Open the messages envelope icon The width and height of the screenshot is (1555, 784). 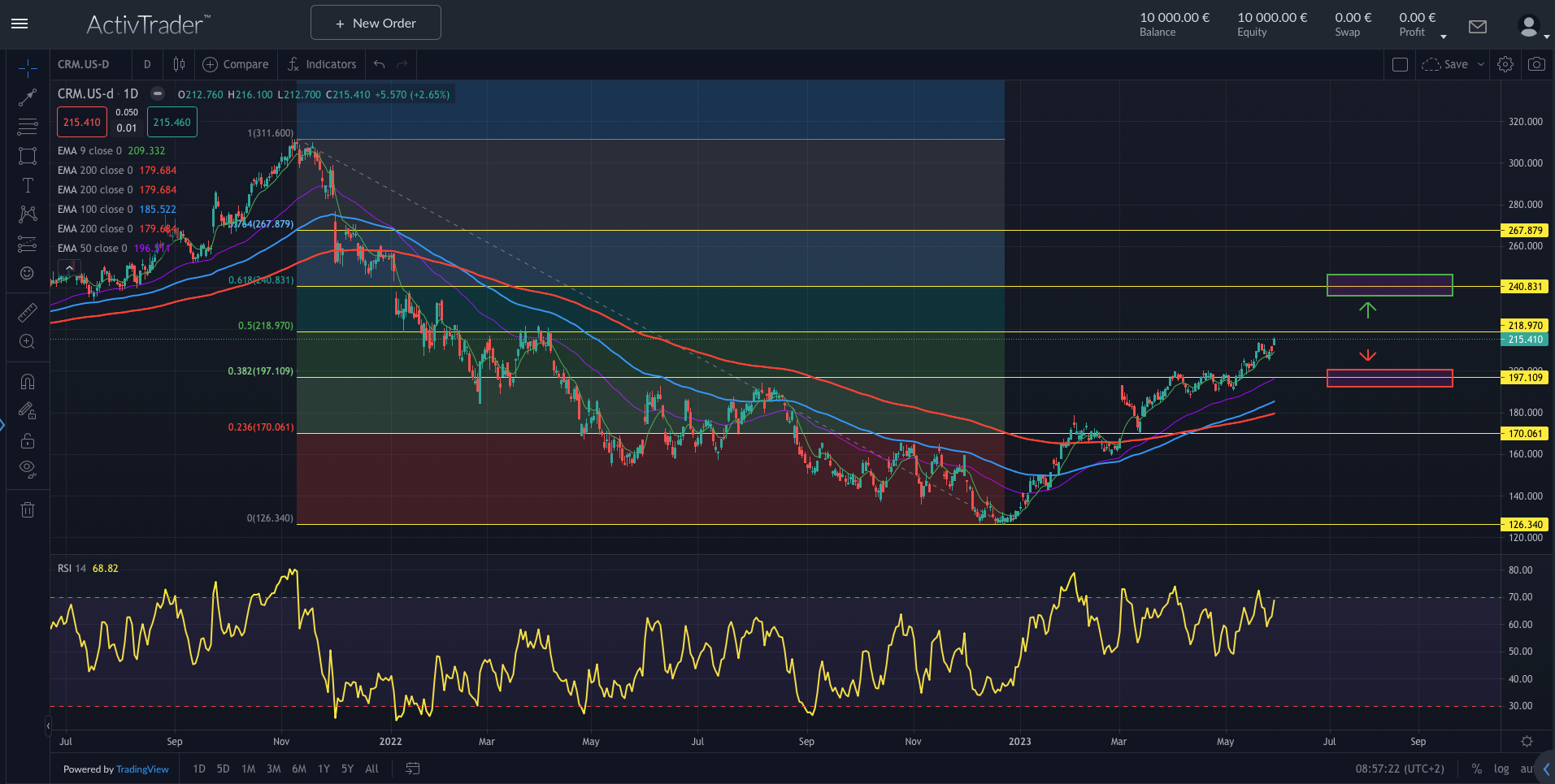point(1478,27)
